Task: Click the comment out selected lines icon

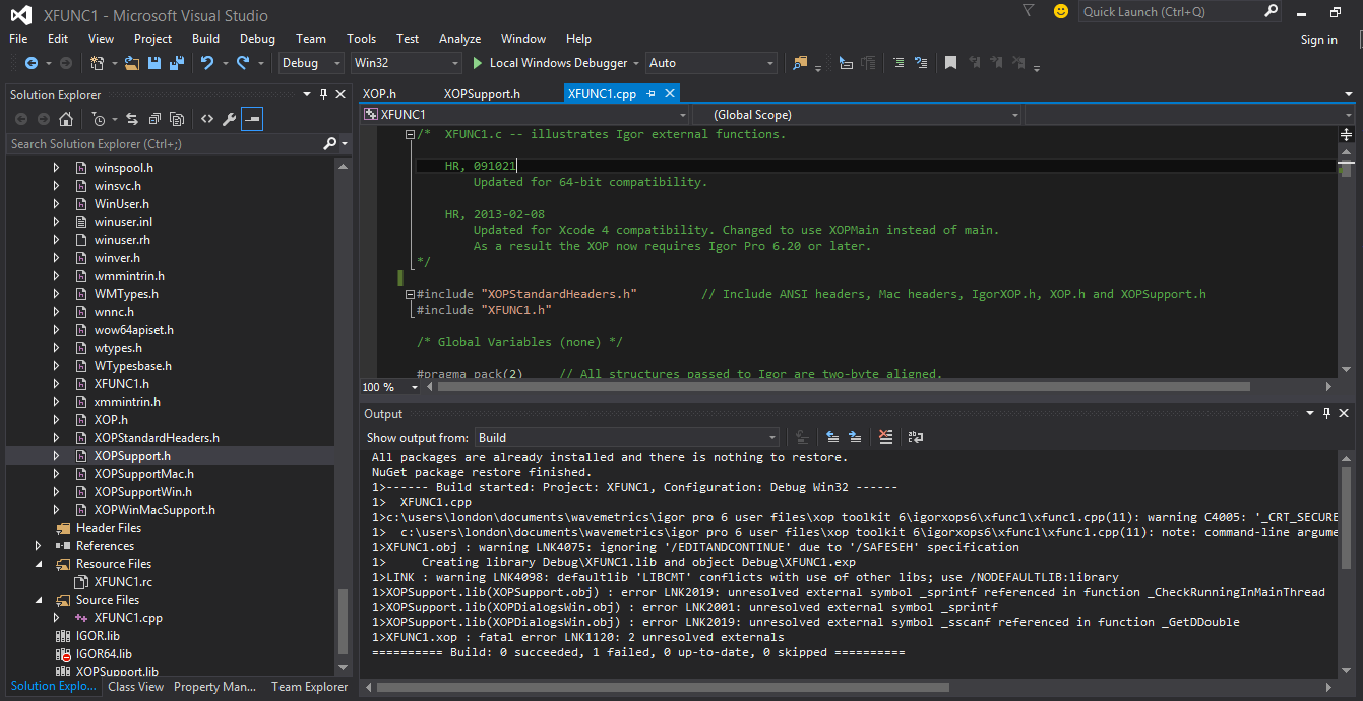Action: tap(898, 63)
